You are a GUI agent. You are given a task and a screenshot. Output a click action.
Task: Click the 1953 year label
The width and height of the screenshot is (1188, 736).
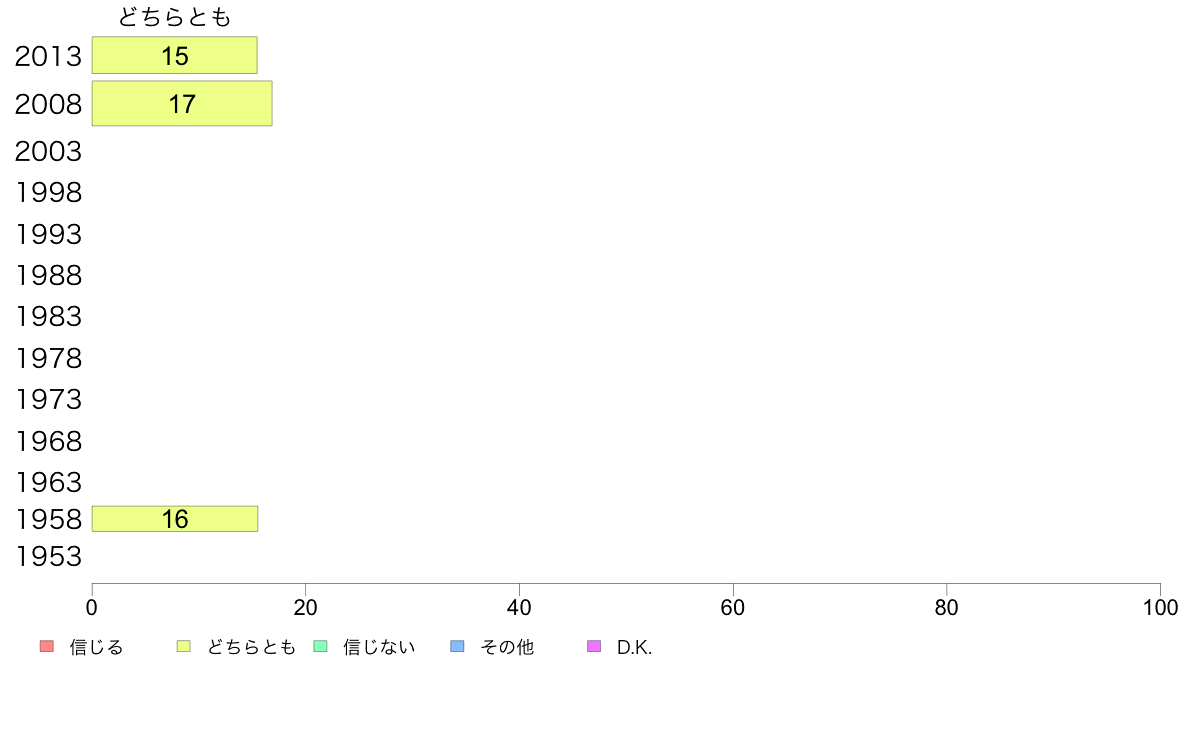click(x=48, y=556)
